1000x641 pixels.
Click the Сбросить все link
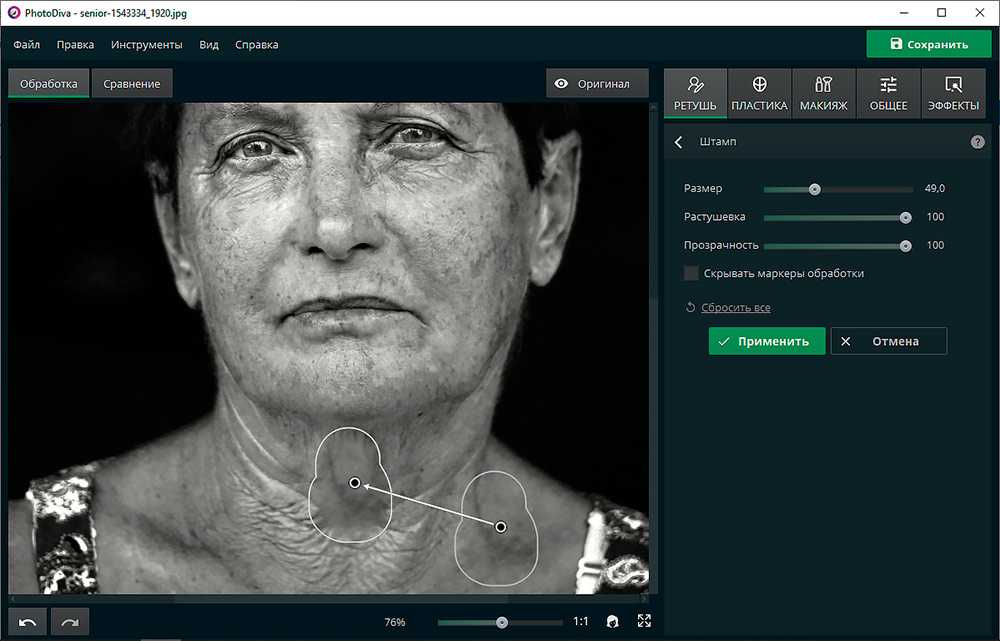pos(735,308)
